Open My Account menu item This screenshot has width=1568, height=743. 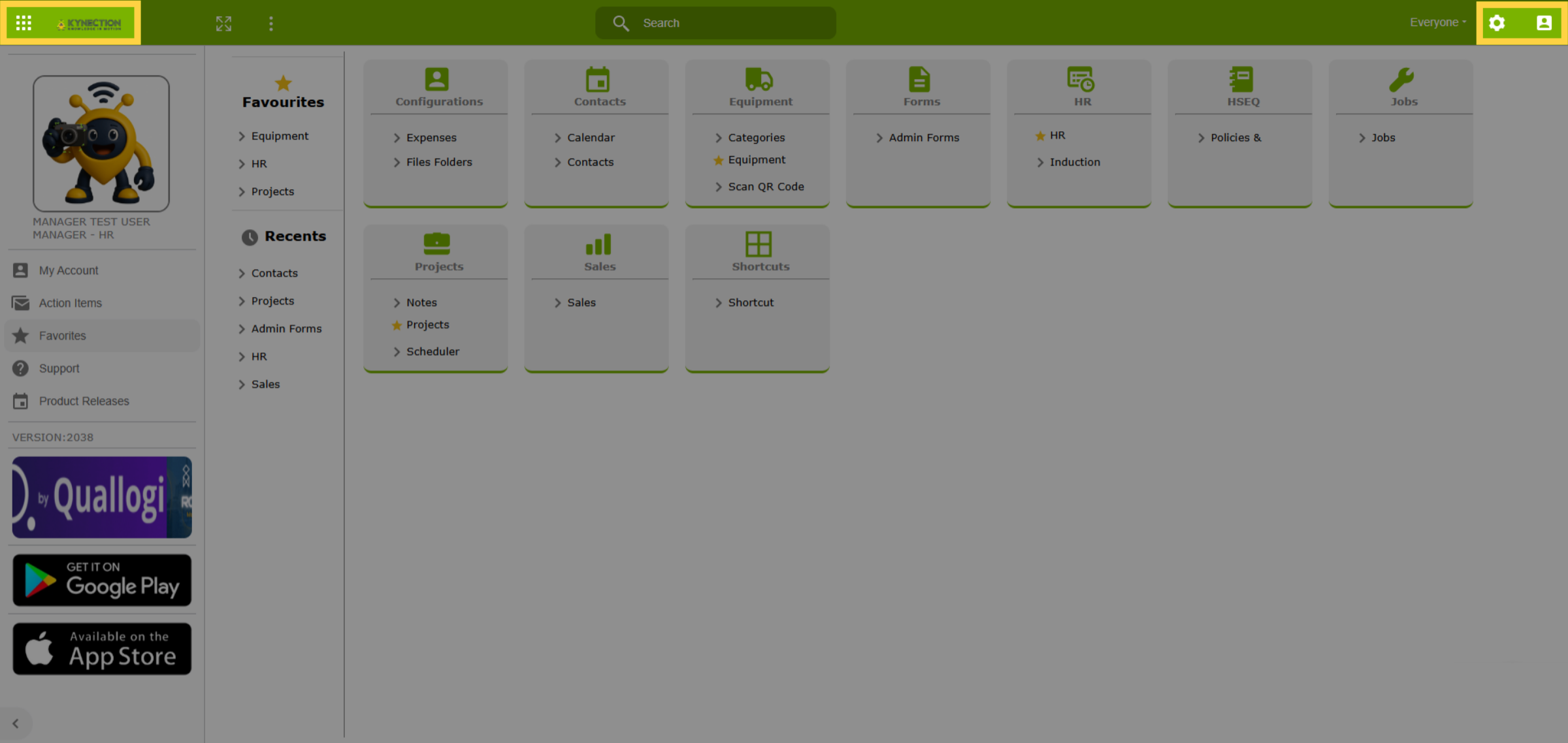point(101,270)
